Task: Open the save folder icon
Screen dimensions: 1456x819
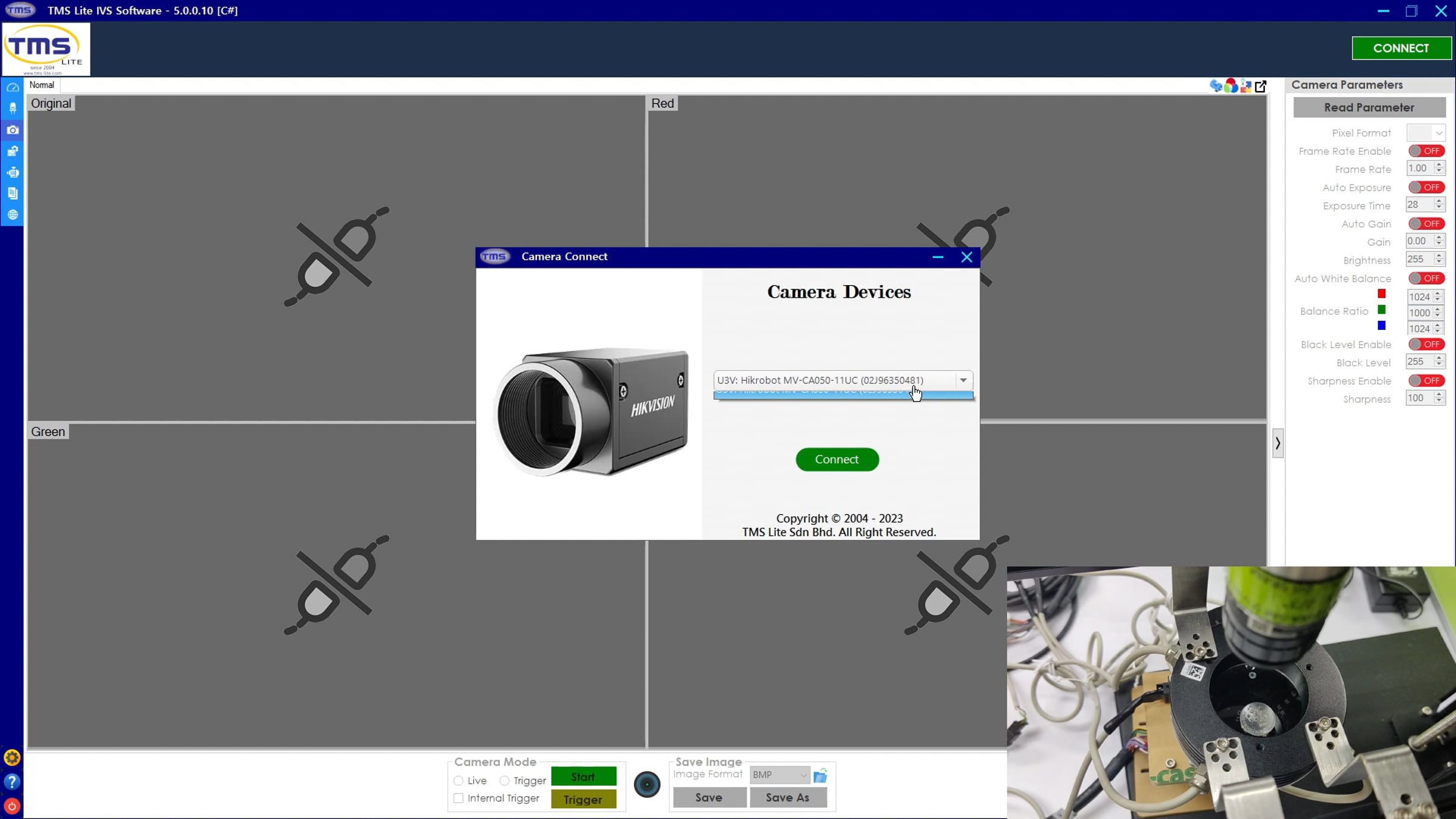Action: point(820,775)
